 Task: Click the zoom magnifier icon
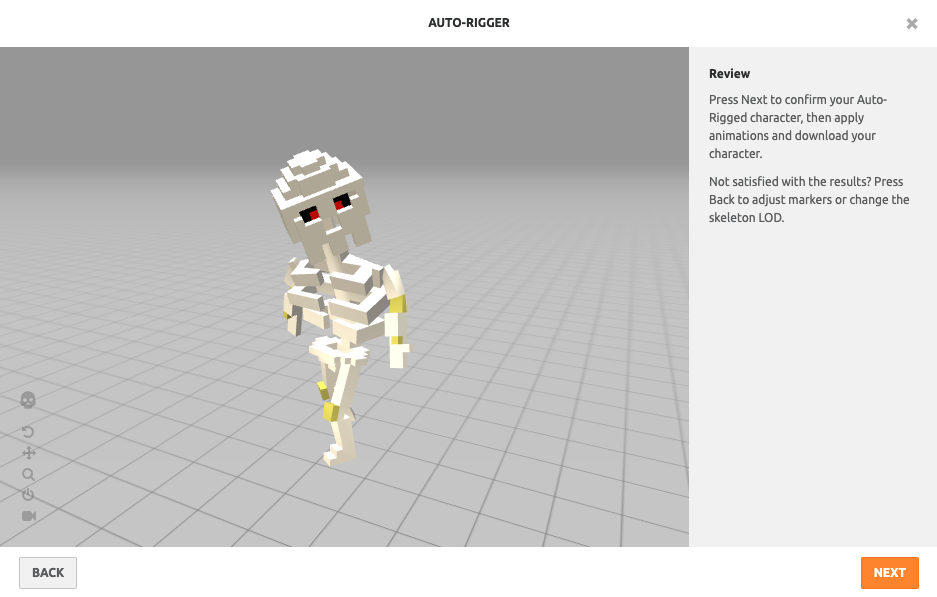[x=28, y=474]
